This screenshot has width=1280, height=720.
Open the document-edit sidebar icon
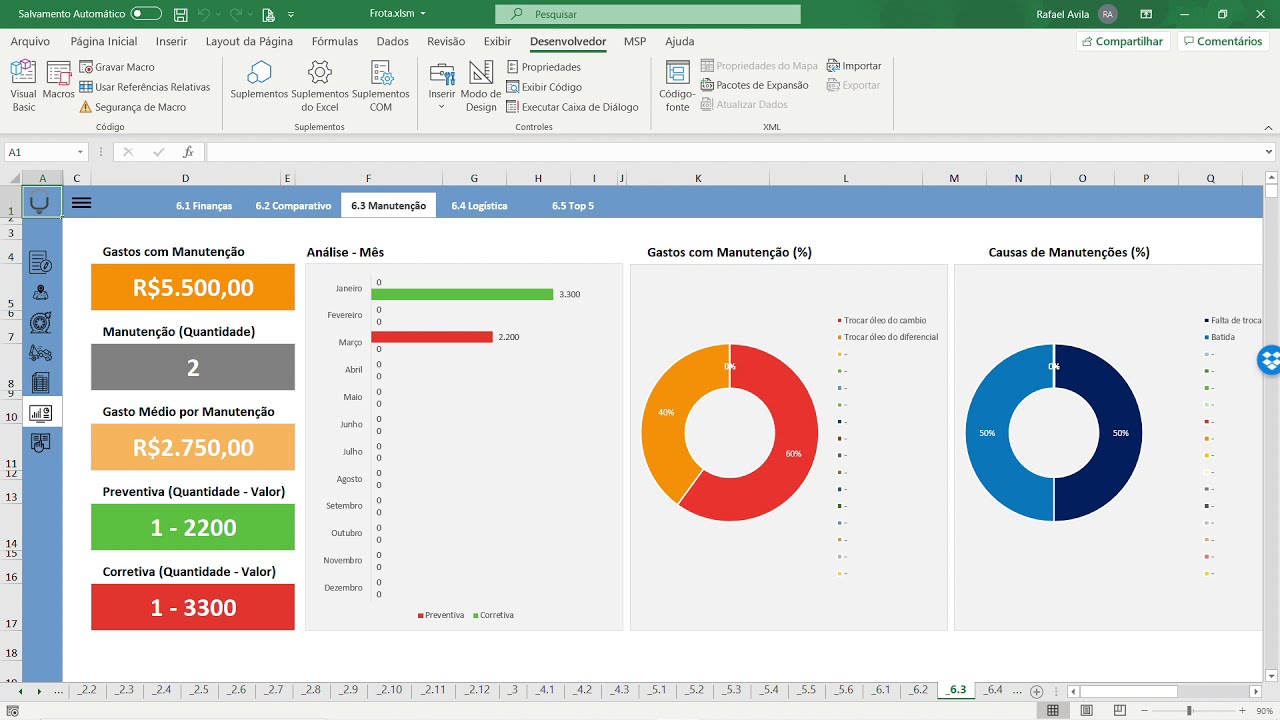pos(41,264)
